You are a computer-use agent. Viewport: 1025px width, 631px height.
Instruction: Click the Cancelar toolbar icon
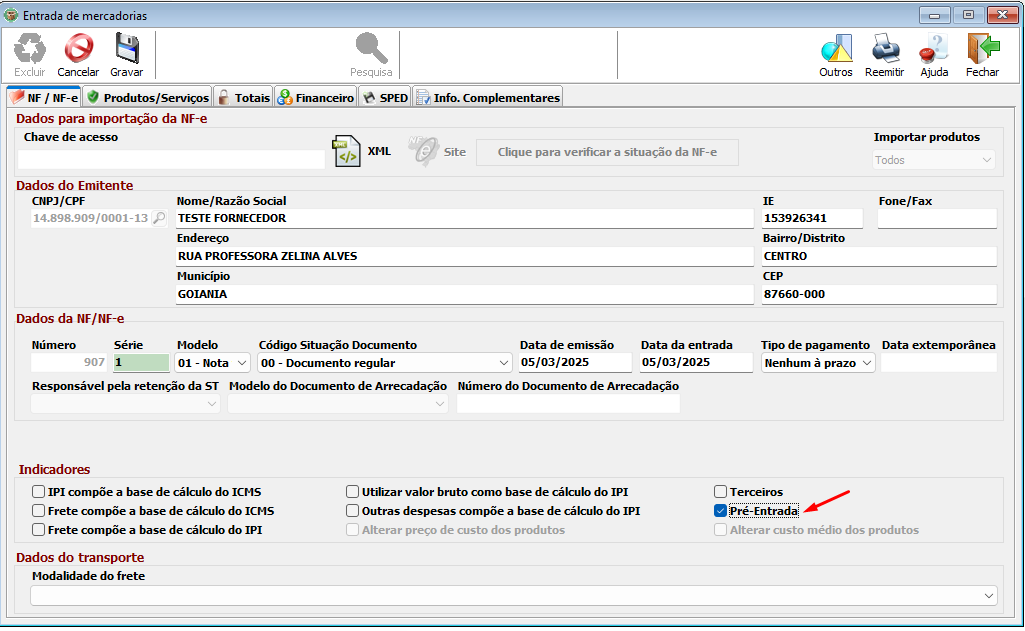78,48
